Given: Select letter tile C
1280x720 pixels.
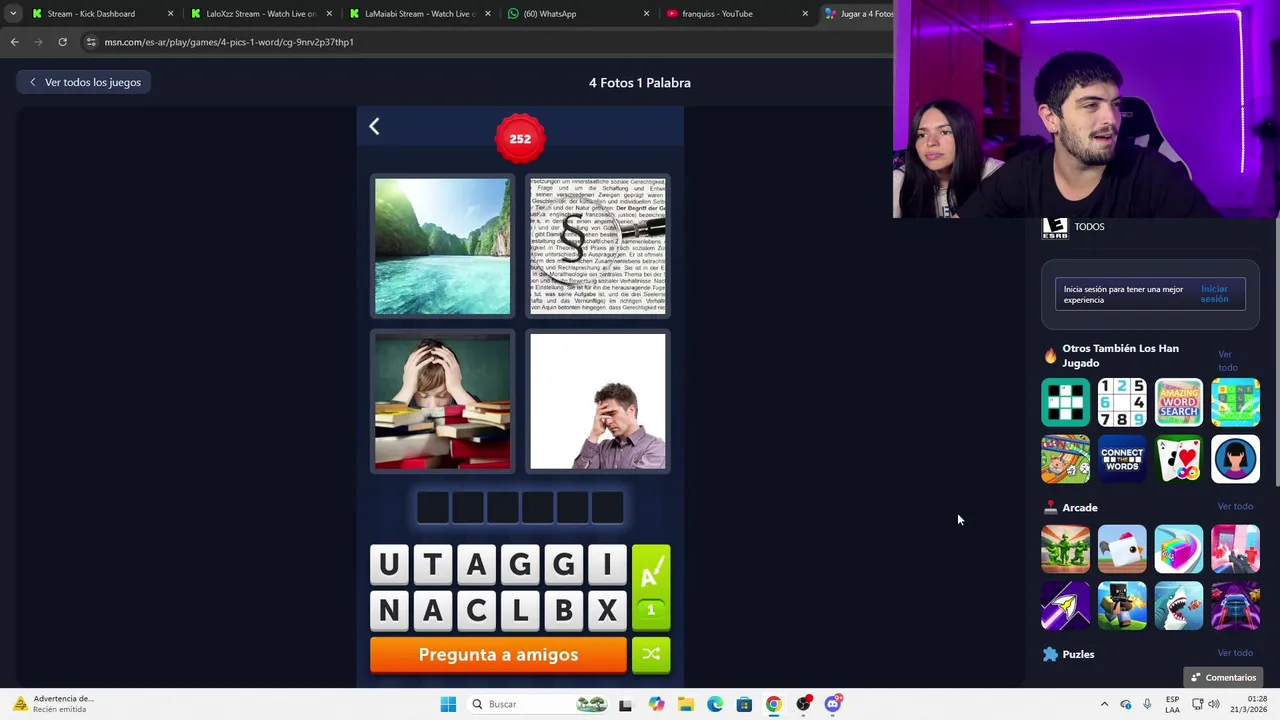Looking at the screenshot, I should pyautogui.click(x=476, y=610).
